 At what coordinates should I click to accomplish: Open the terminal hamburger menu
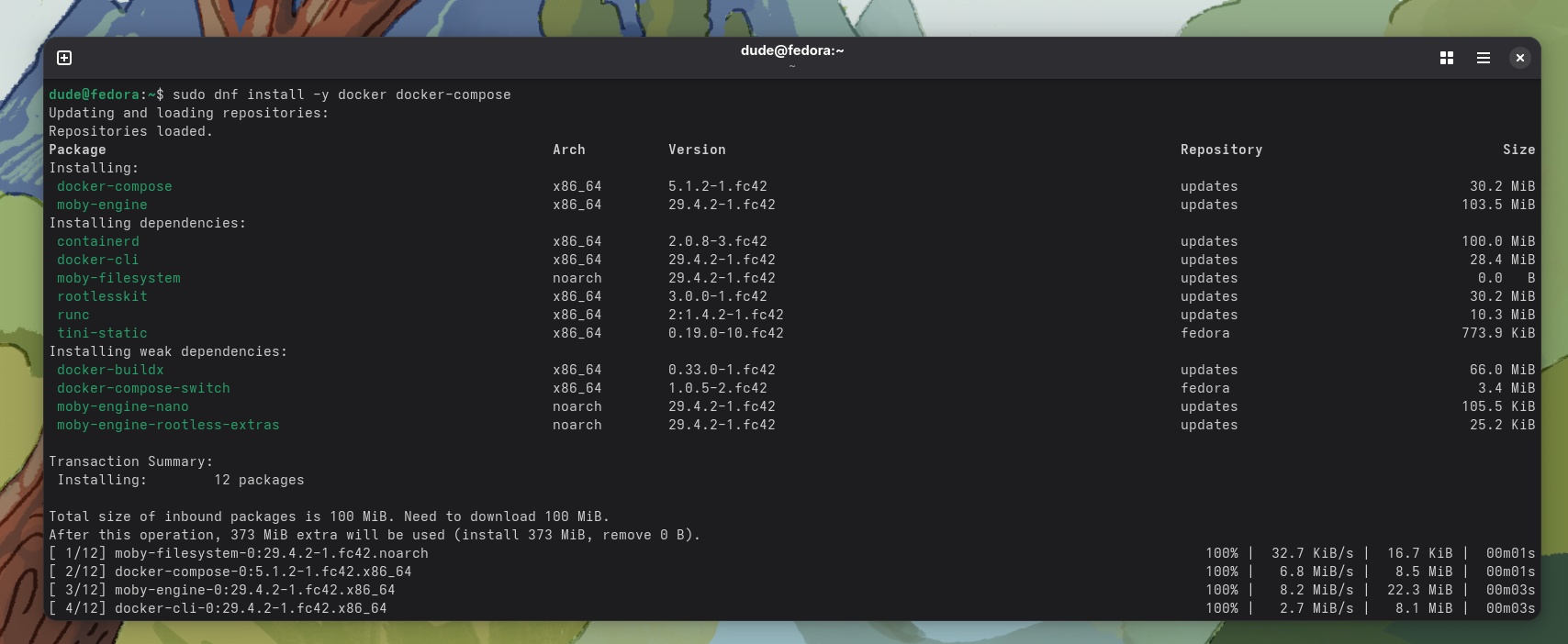point(1484,58)
